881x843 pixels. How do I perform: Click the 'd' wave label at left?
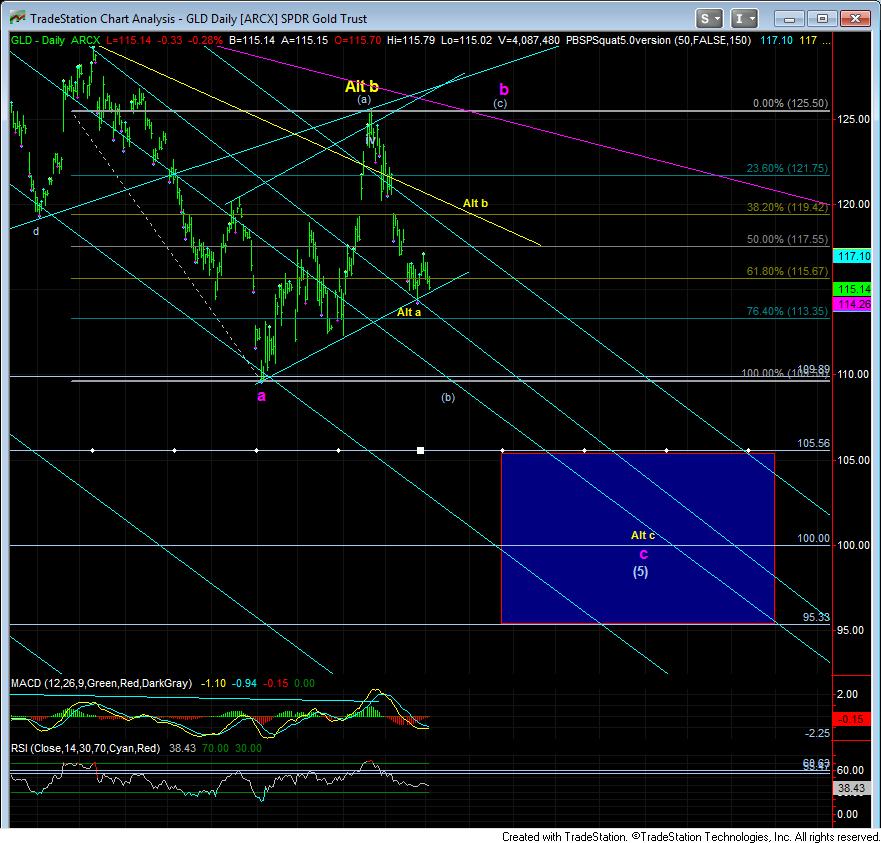tap(36, 231)
